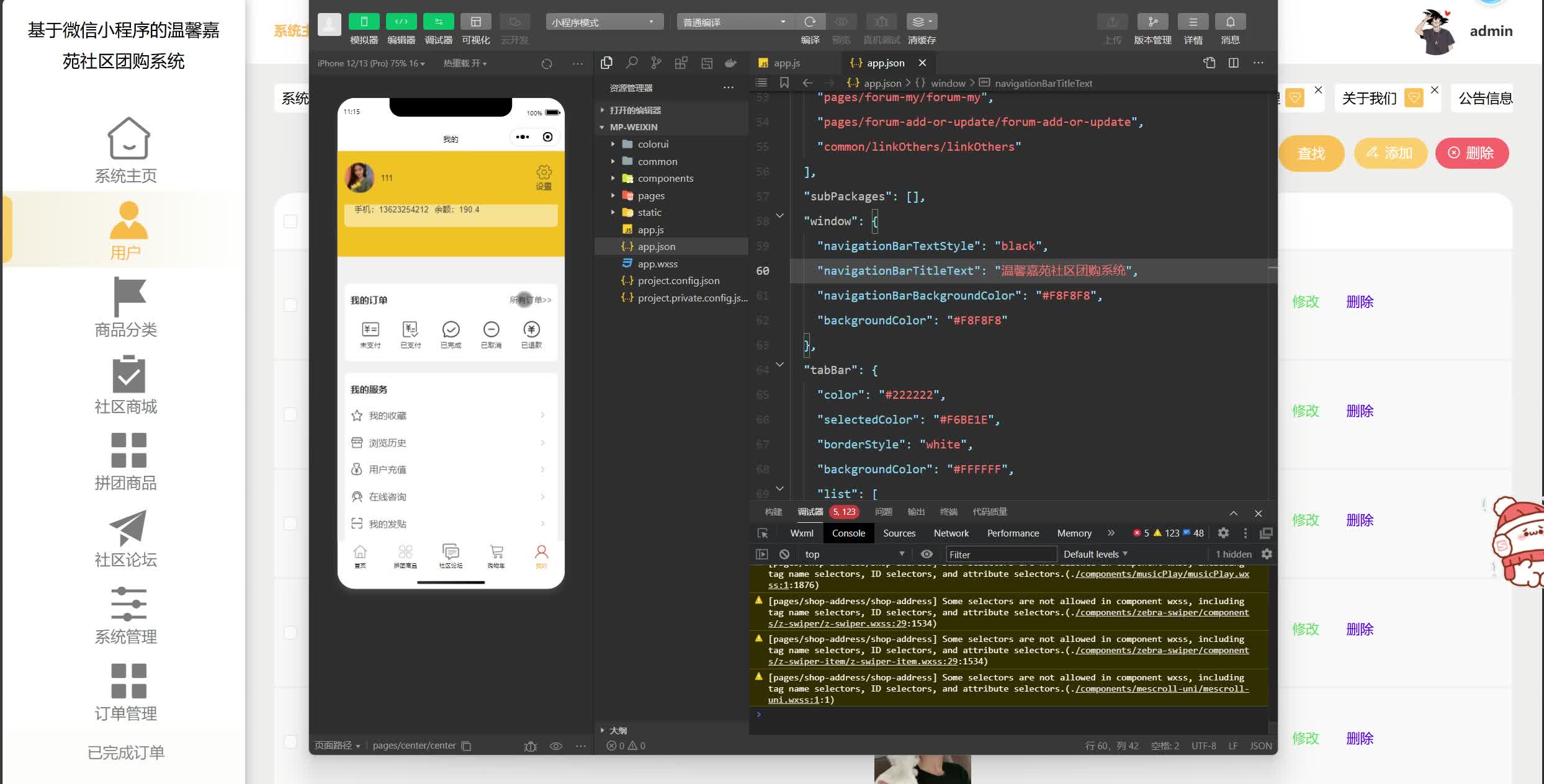This screenshot has height=784, width=1544.
Task: Click first 修改 link in table
Action: tap(1305, 302)
